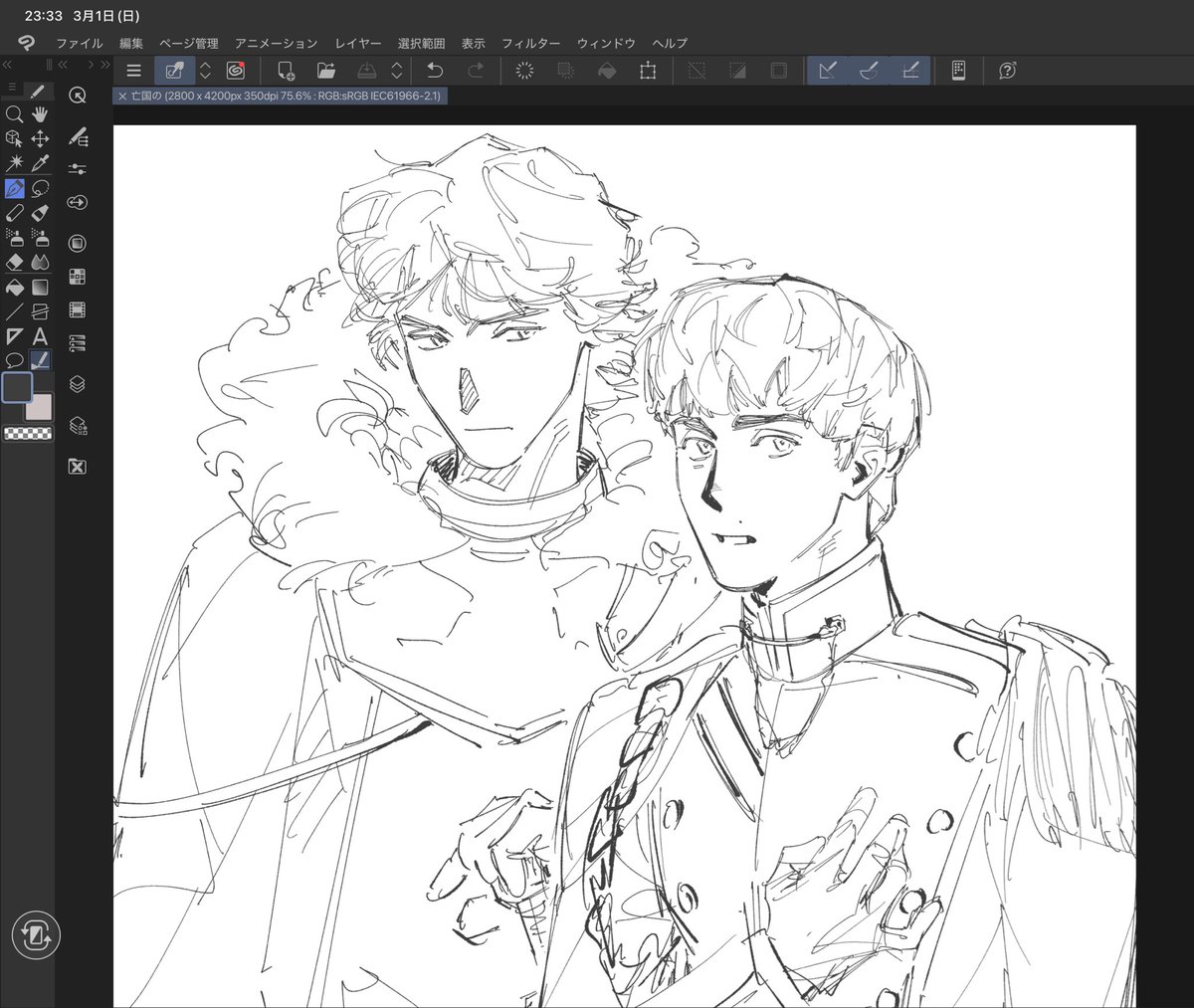This screenshot has height=1008, width=1194.
Task: Toggle snap to special ruler
Action: coord(868,71)
